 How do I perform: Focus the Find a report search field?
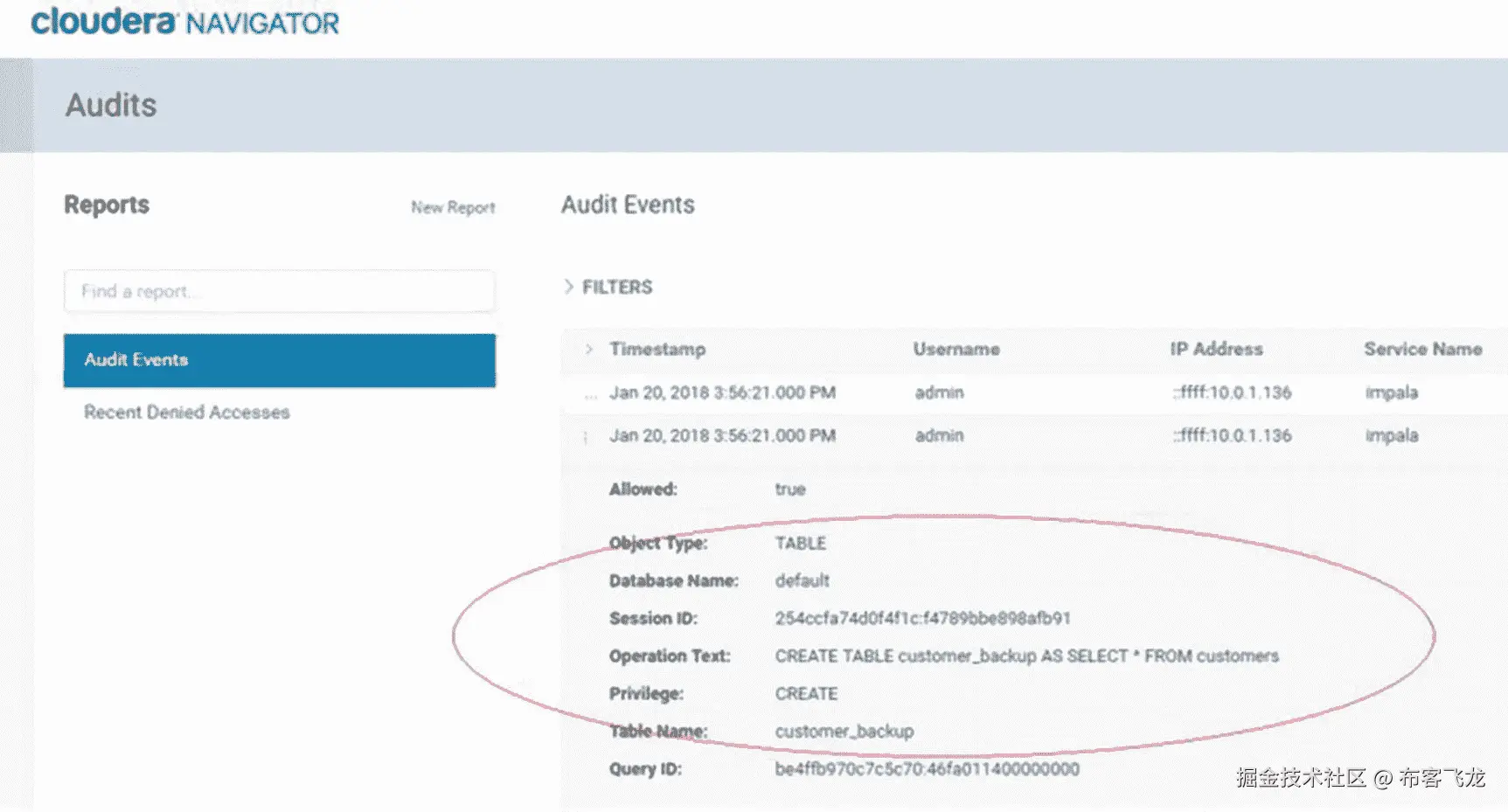(x=280, y=291)
